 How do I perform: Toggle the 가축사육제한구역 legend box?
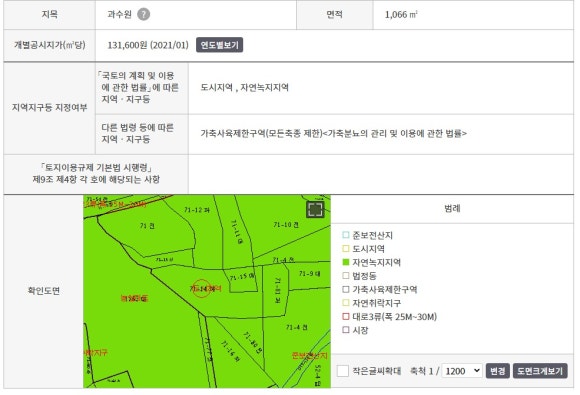(x=345, y=289)
